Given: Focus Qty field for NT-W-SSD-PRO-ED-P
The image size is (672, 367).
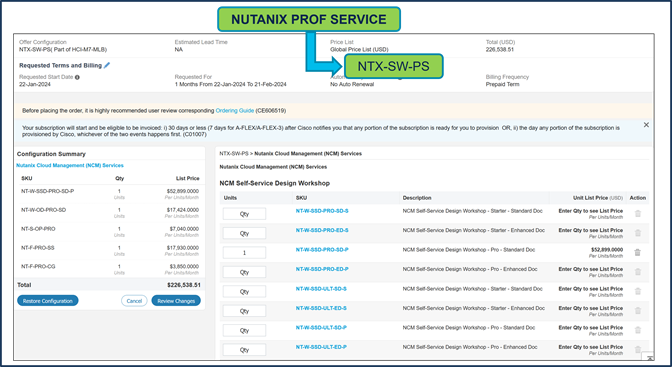Looking at the screenshot, I should point(244,272).
